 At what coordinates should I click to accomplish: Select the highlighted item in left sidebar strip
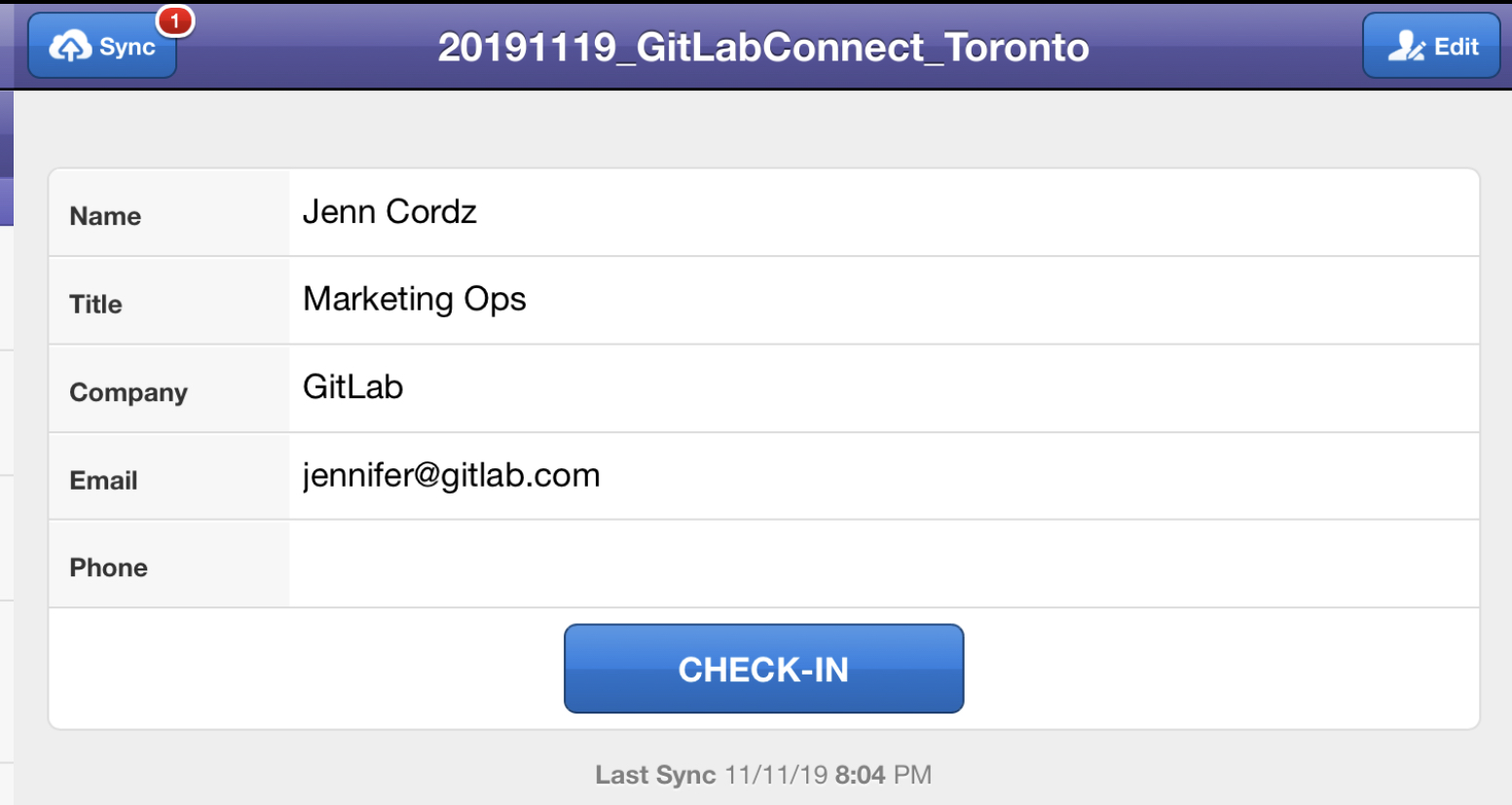pos(6,201)
